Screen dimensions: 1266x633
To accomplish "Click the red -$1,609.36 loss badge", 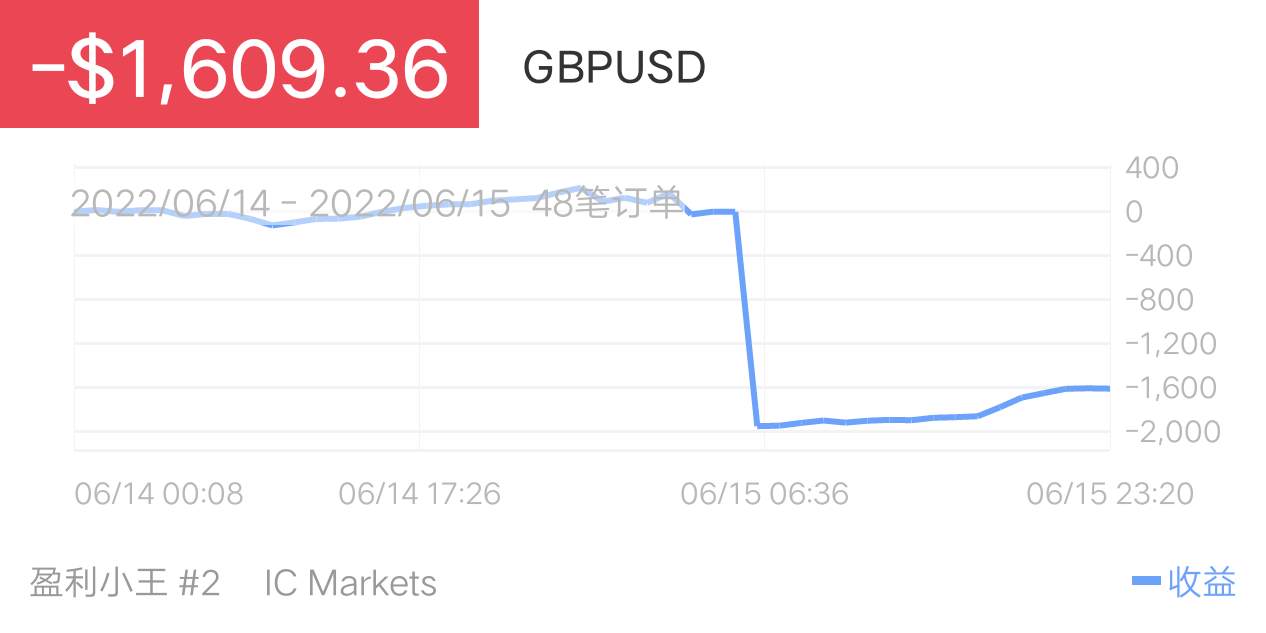I will (239, 64).
